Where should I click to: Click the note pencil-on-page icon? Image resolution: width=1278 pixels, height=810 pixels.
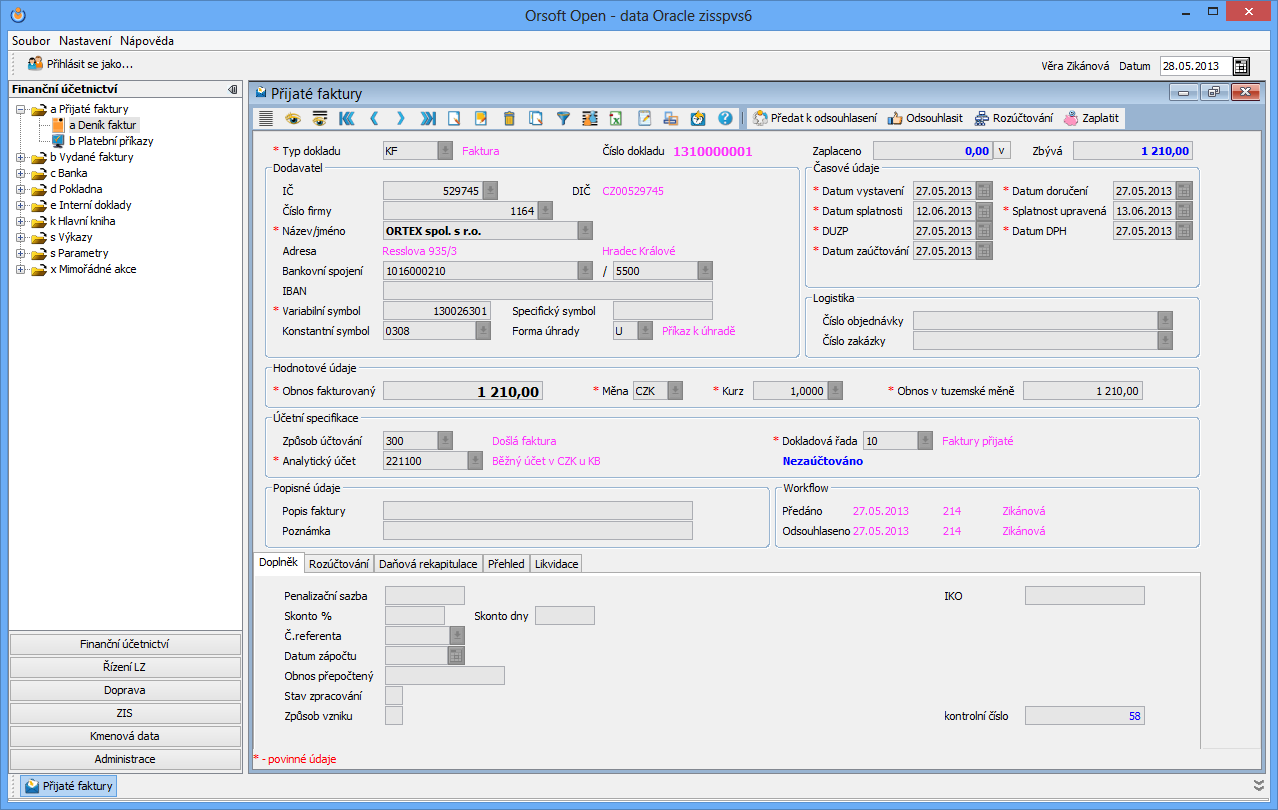pyautogui.click(x=644, y=118)
